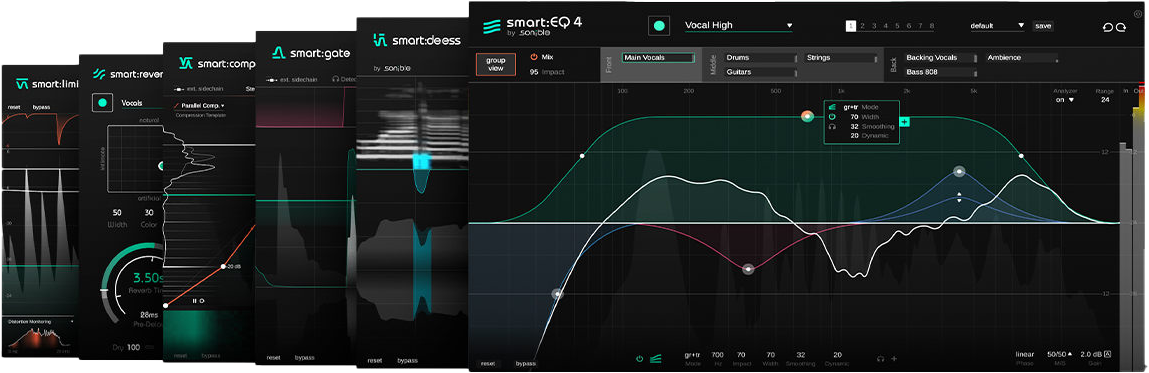Select state slot 2
1149x373 pixels.
(x=862, y=26)
